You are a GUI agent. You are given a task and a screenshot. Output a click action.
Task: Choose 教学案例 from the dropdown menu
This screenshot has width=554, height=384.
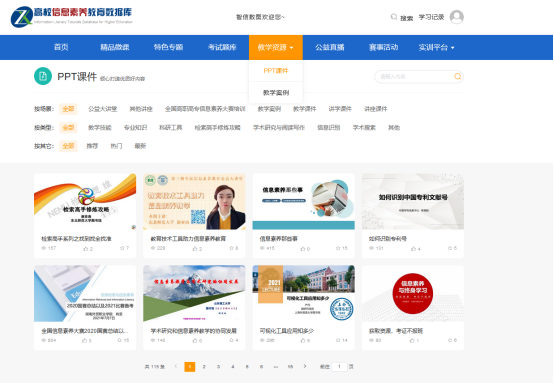point(276,93)
